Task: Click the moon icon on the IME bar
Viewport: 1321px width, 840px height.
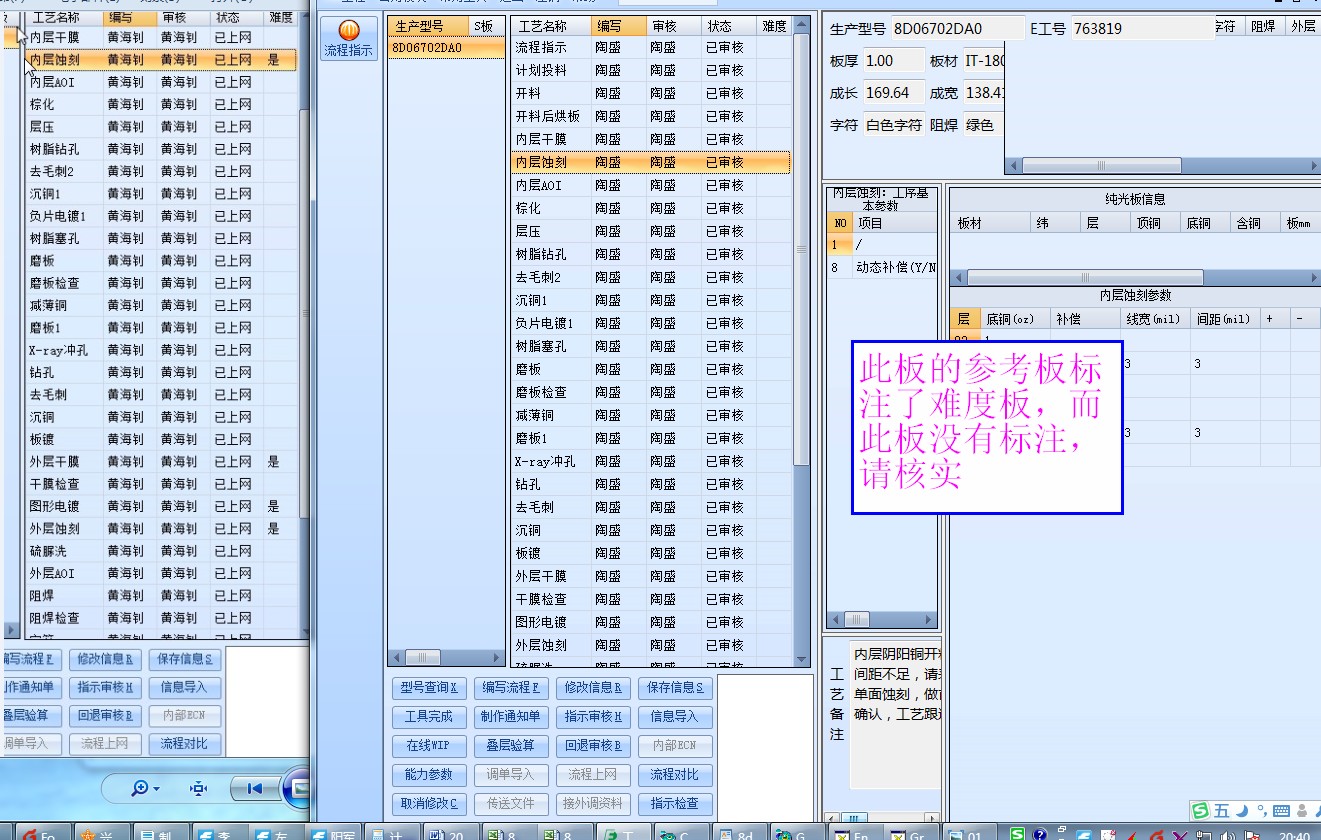Action: click(x=1241, y=810)
